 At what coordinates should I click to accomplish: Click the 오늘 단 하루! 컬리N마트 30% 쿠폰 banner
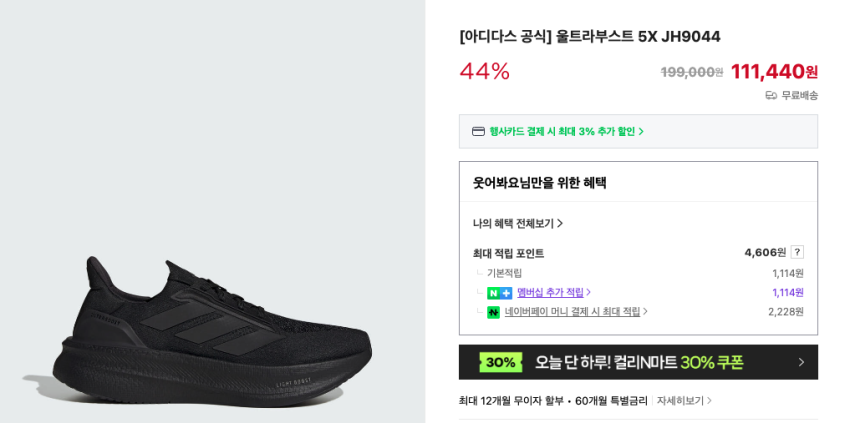pyautogui.click(x=638, y=362)
